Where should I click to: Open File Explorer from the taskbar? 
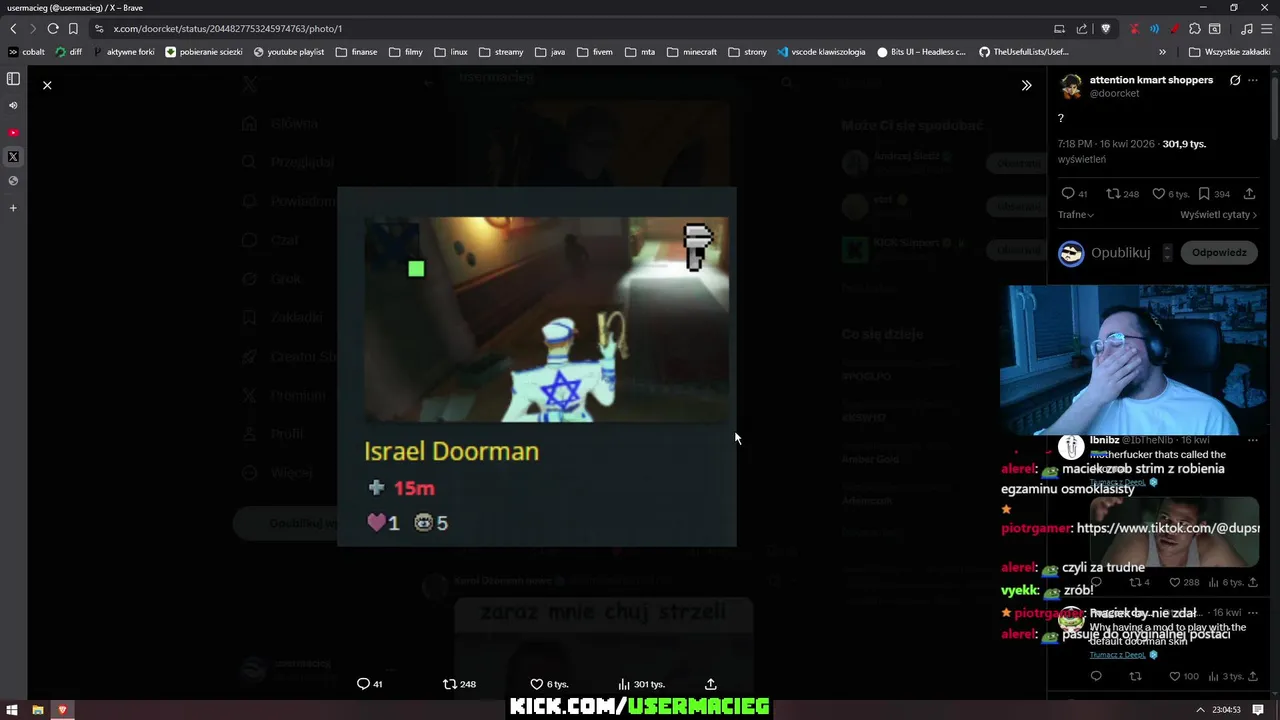(37, 710)
